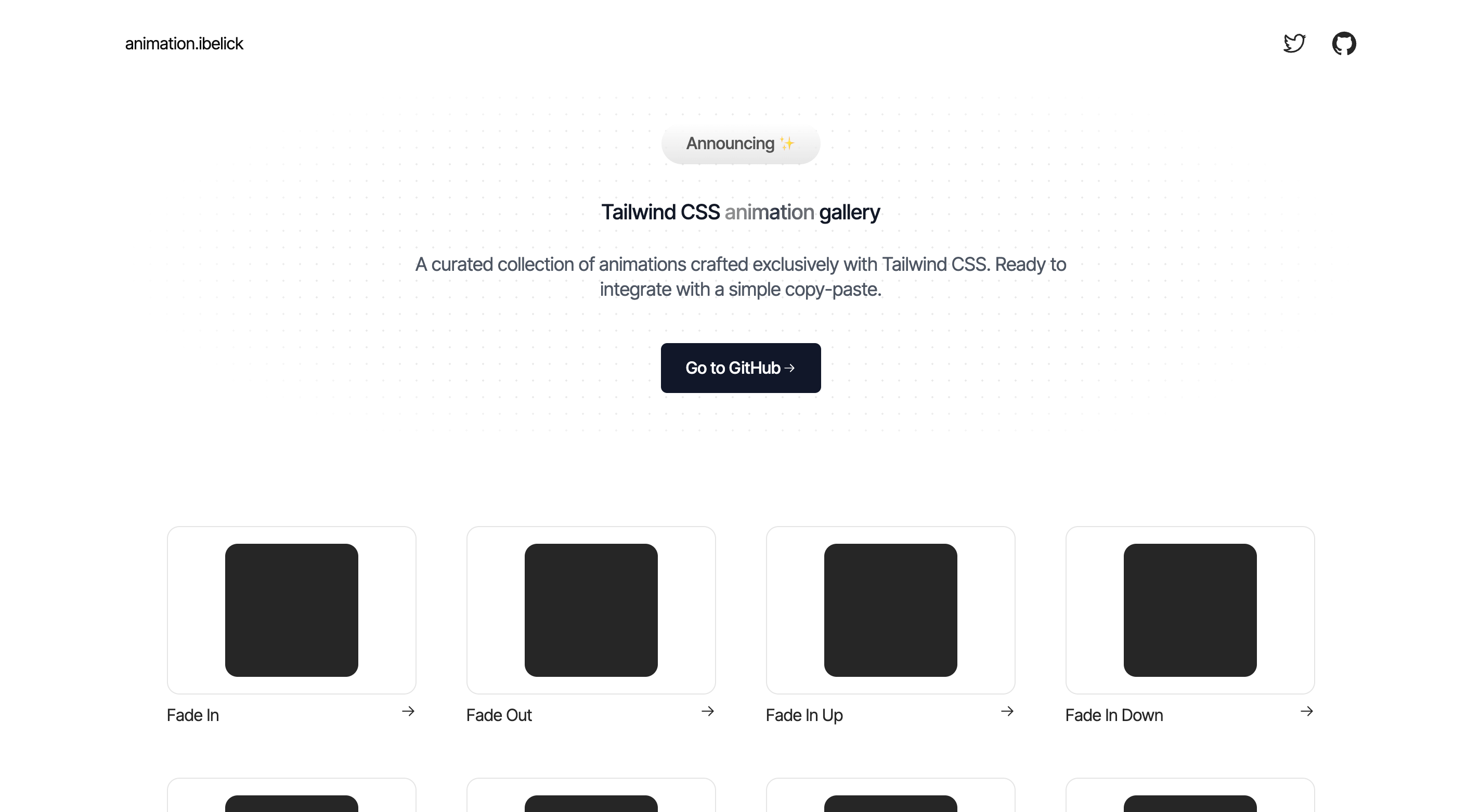Open the animation.ibelick home link
The image size is (1480, 812).
[184, 43]
